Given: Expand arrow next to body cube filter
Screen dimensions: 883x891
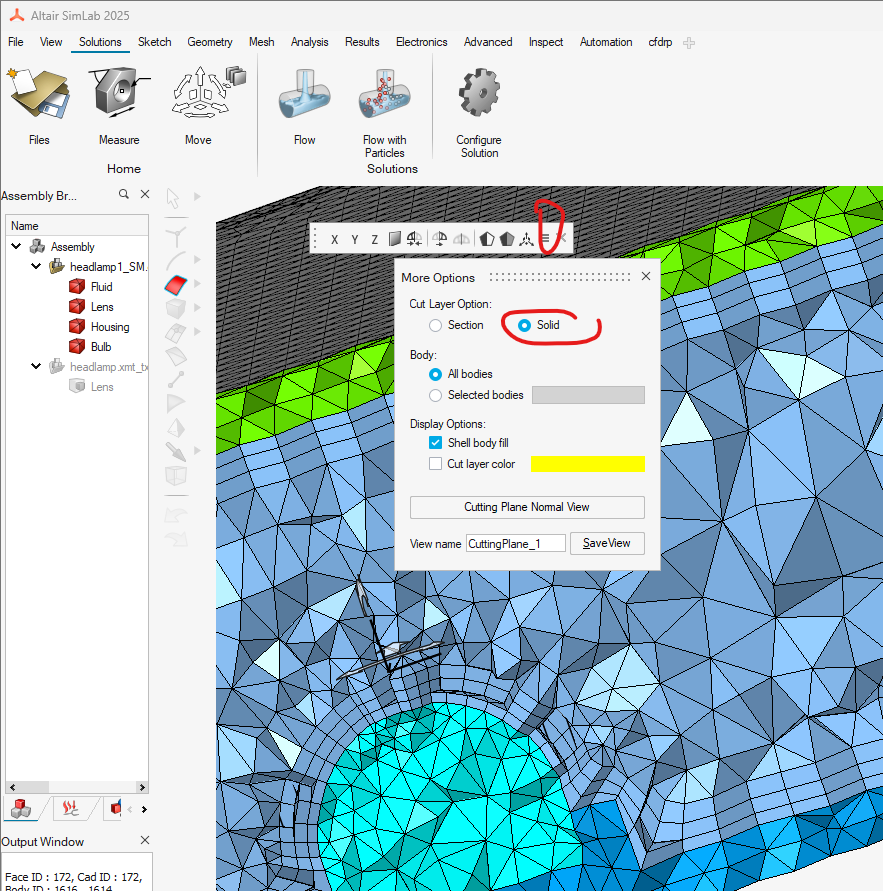Looking at the screenshot, I should (x=197, y=307).
